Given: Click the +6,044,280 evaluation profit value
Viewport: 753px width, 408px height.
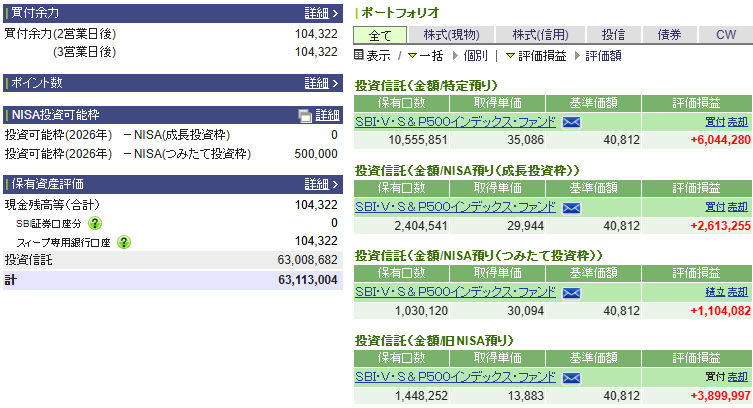Looking at the screenshot, I should pos(720,140).
